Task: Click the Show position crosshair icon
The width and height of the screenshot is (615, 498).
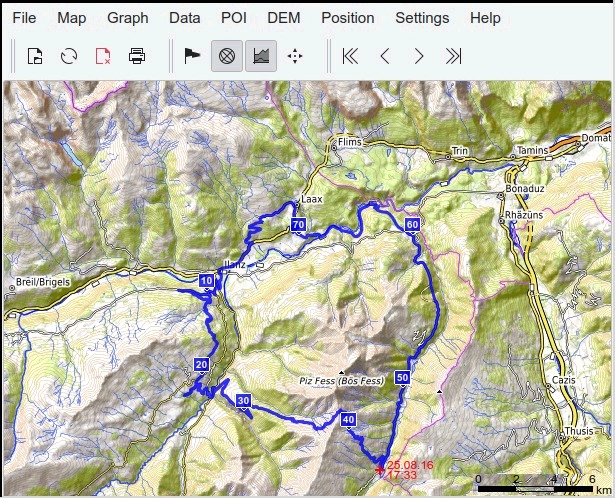Action: [x=295, y=56]
